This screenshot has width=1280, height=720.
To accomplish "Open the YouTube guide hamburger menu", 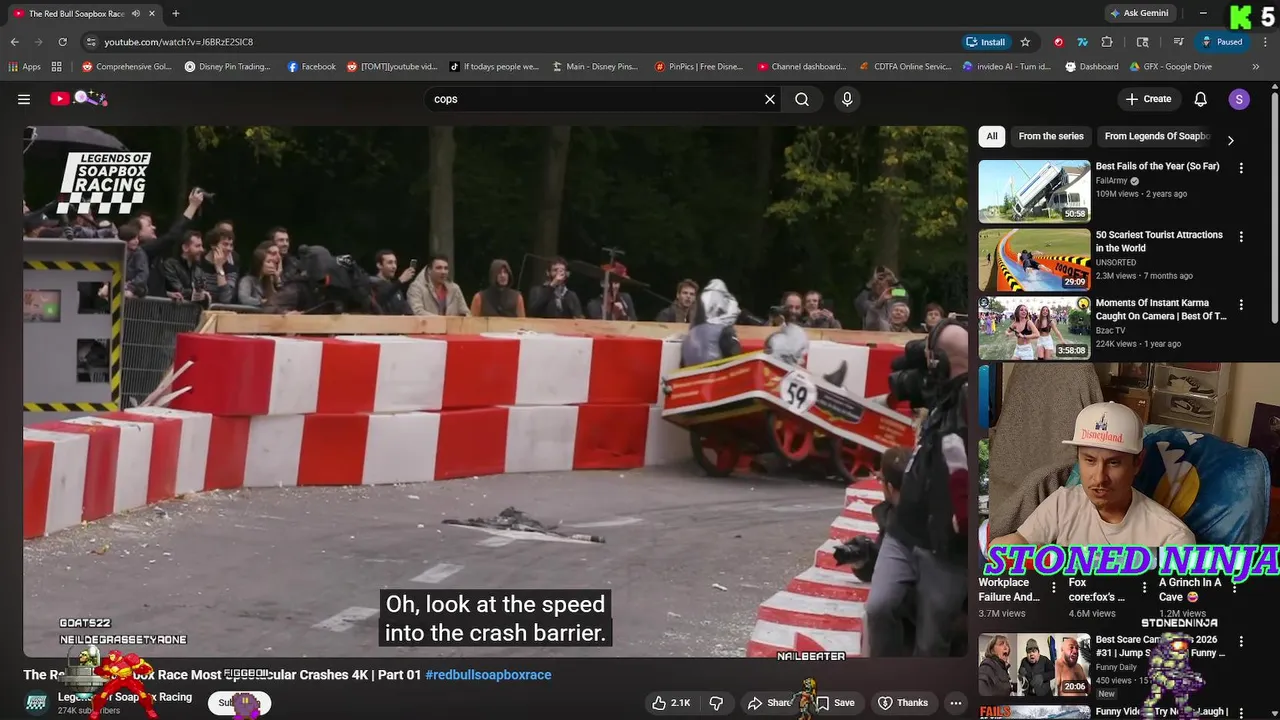I will 24,99.
